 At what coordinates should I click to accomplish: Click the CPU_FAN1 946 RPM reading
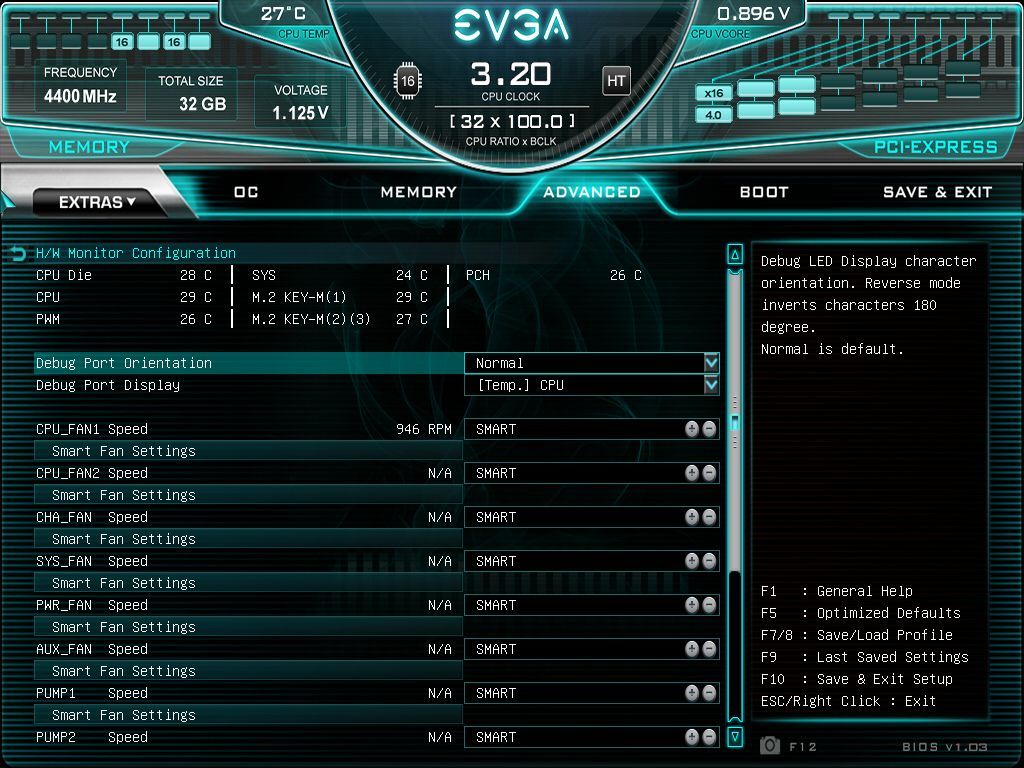[x=424, y=429]
